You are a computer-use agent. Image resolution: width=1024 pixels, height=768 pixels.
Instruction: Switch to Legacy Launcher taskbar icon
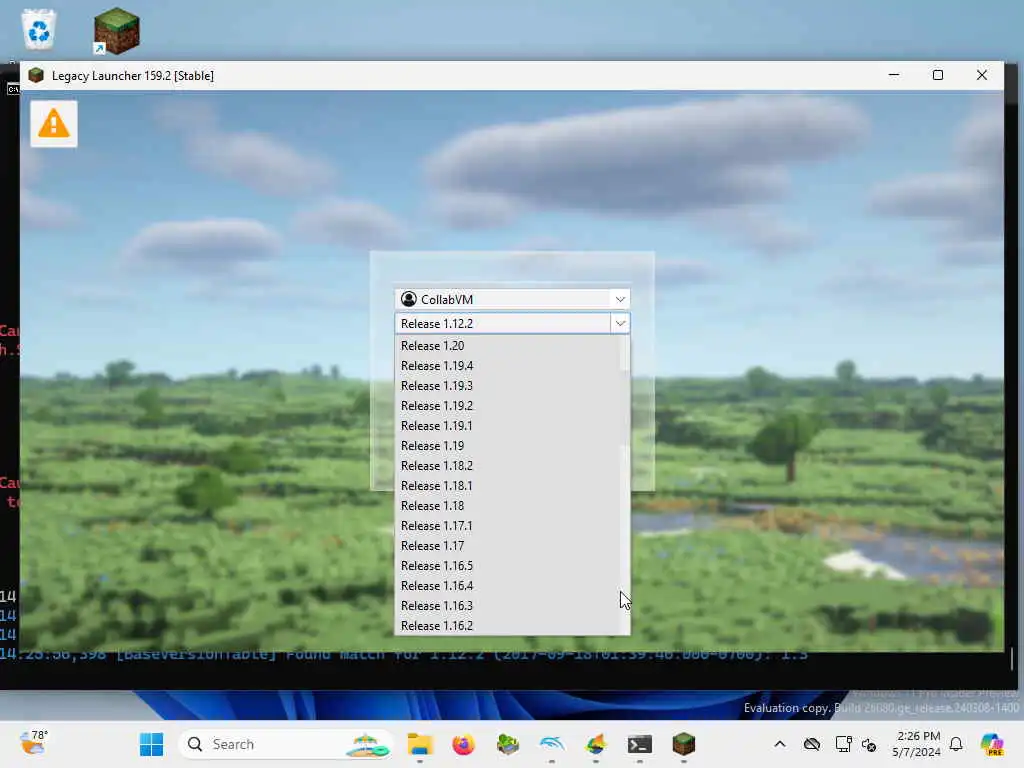tap(684, 744)
